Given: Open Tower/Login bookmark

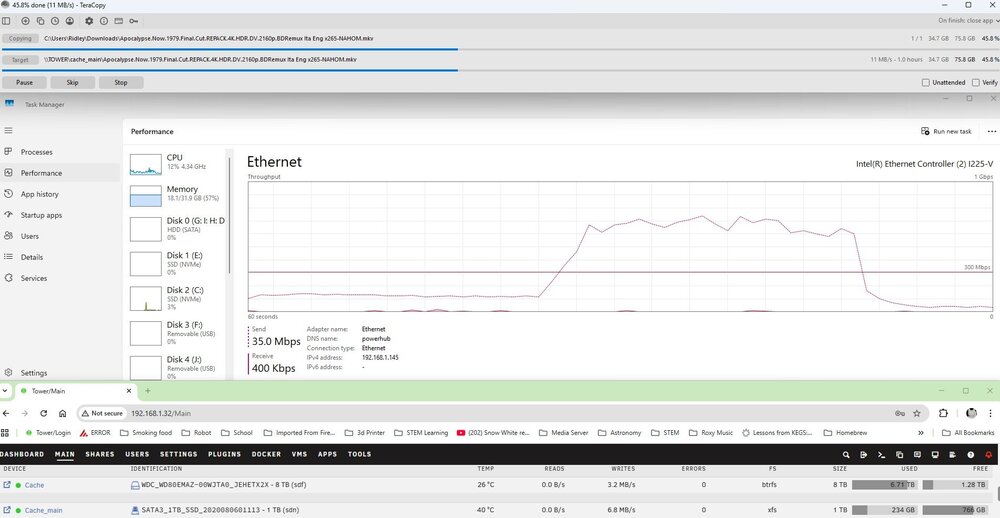Looking at the screenshot, I should [48, 433].
